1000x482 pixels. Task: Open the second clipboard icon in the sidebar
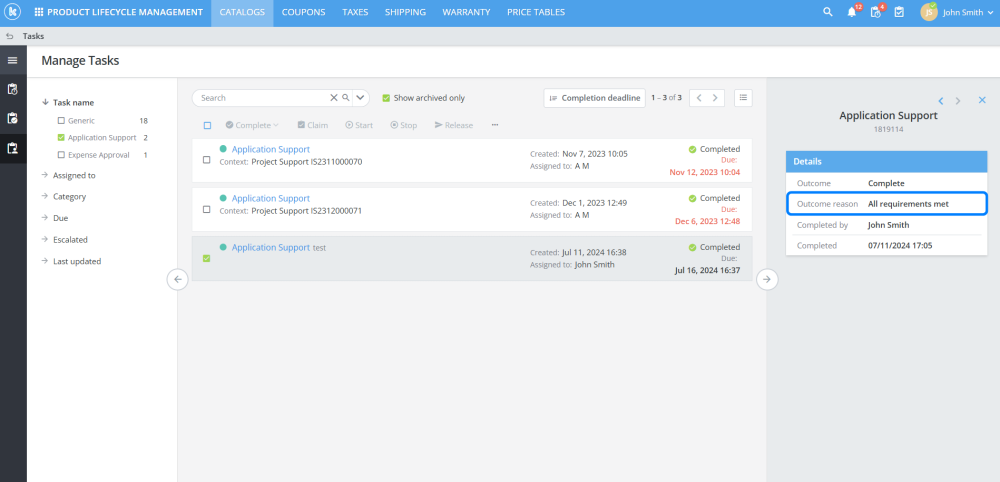coord(13,119)
